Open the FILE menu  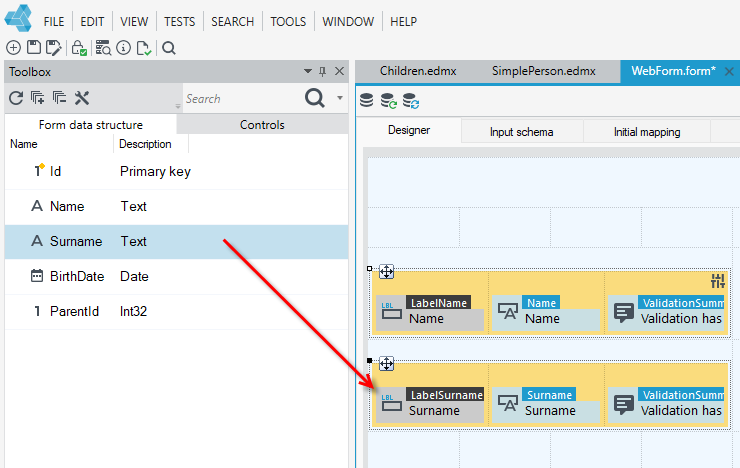pyautogui.click(x=54, y=22)
